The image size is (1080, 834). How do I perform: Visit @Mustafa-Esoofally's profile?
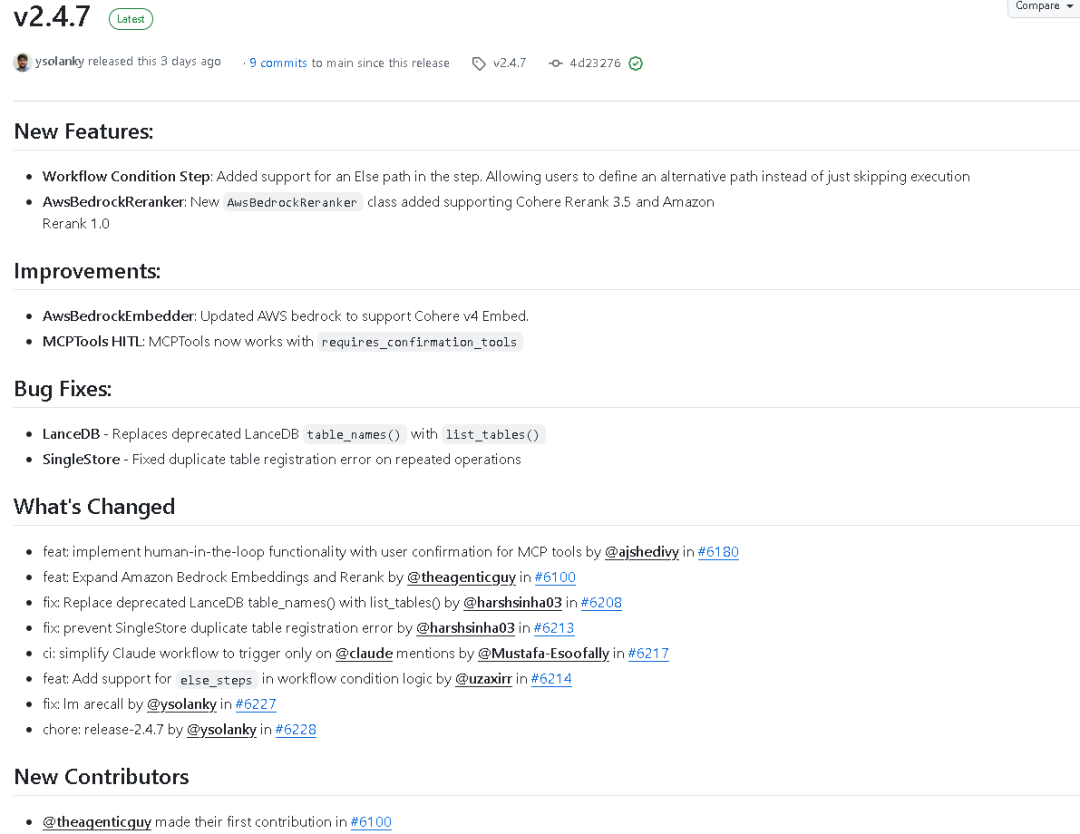pos(543,654)
